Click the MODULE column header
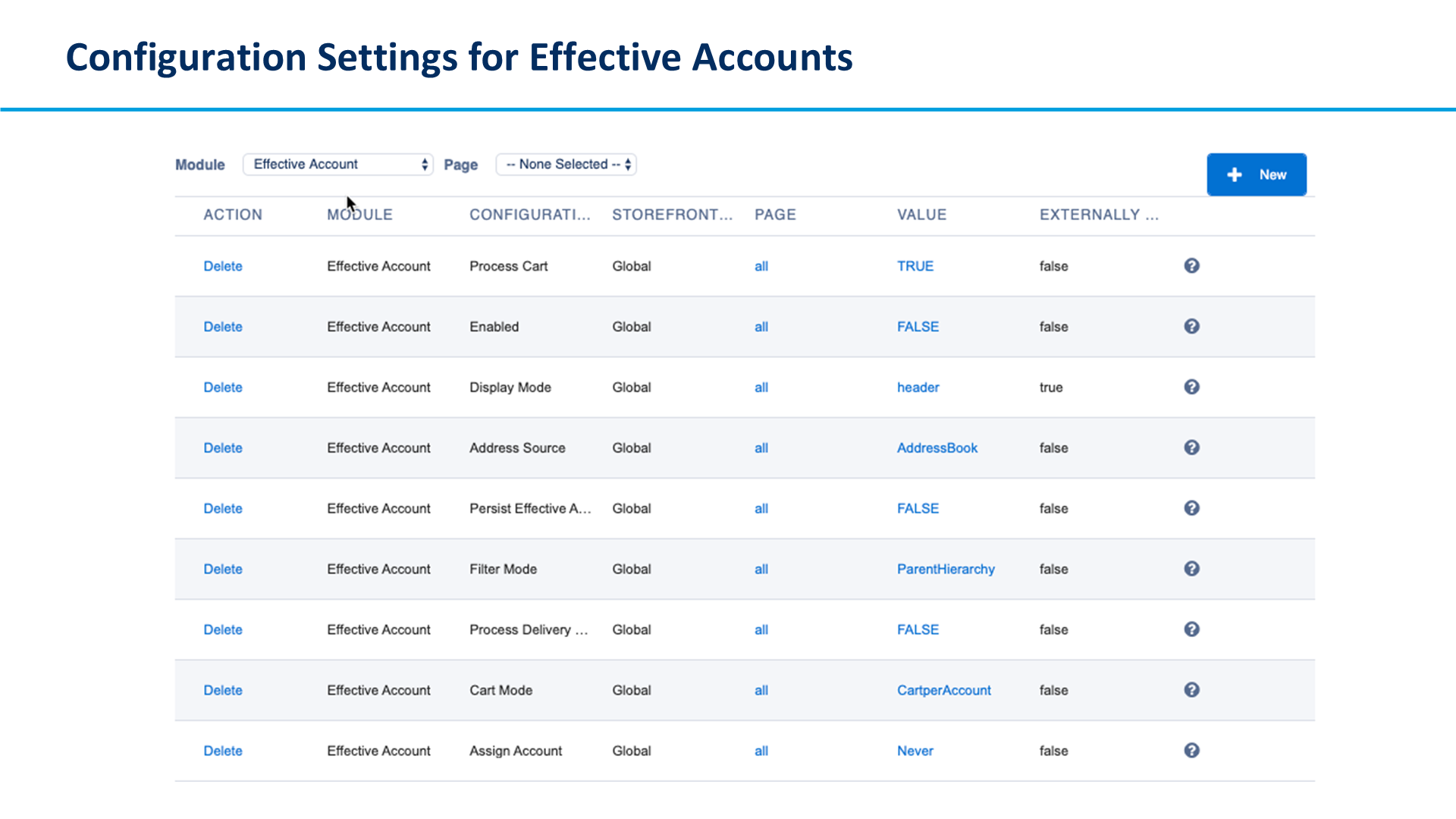The width and height of the screenshot is (1456, 819). pyautogui.click(x=359, y=215)
